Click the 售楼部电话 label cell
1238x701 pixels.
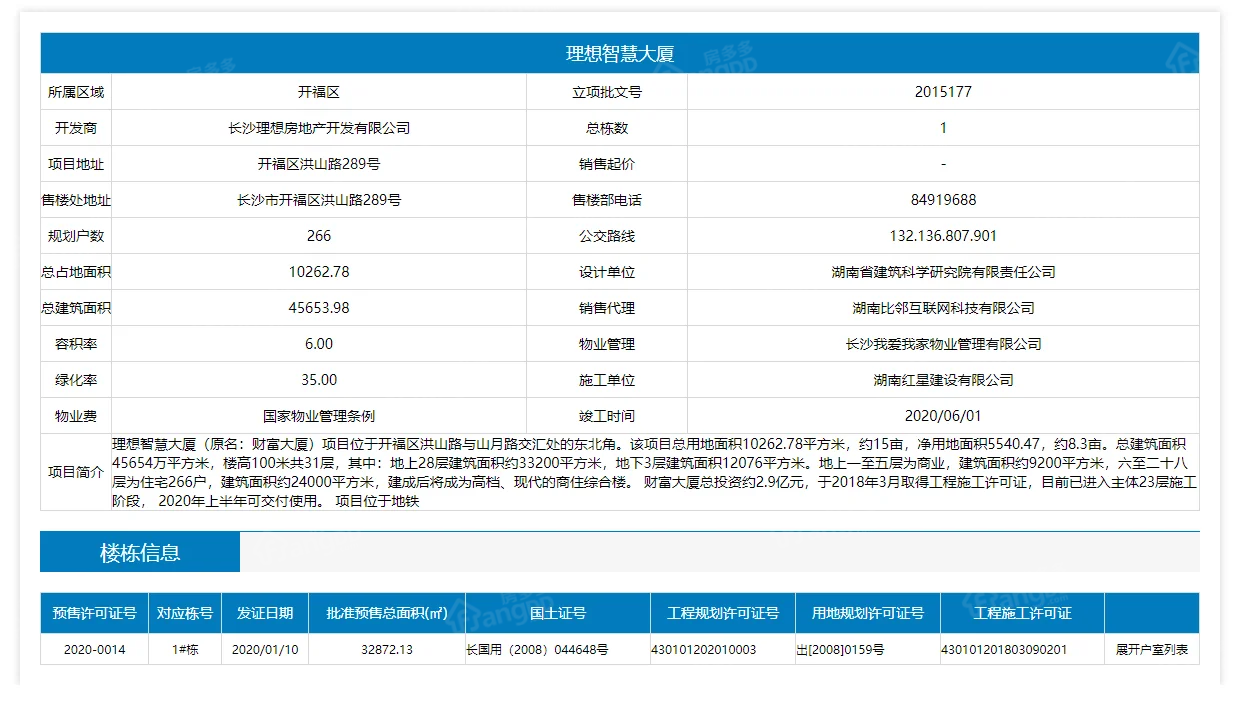tap(607, 200)
